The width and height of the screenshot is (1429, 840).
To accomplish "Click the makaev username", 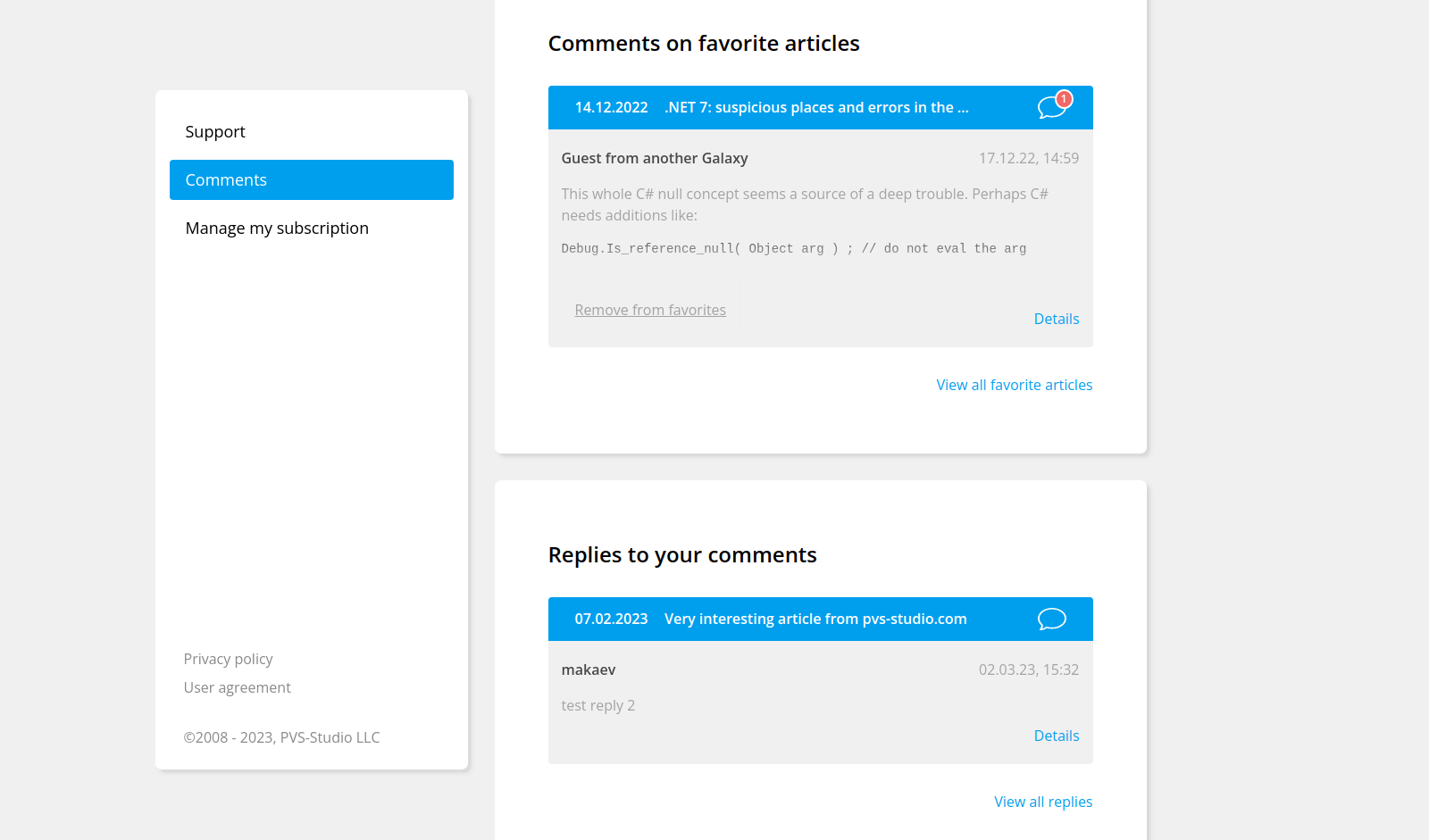I will (x=589, y=669).
